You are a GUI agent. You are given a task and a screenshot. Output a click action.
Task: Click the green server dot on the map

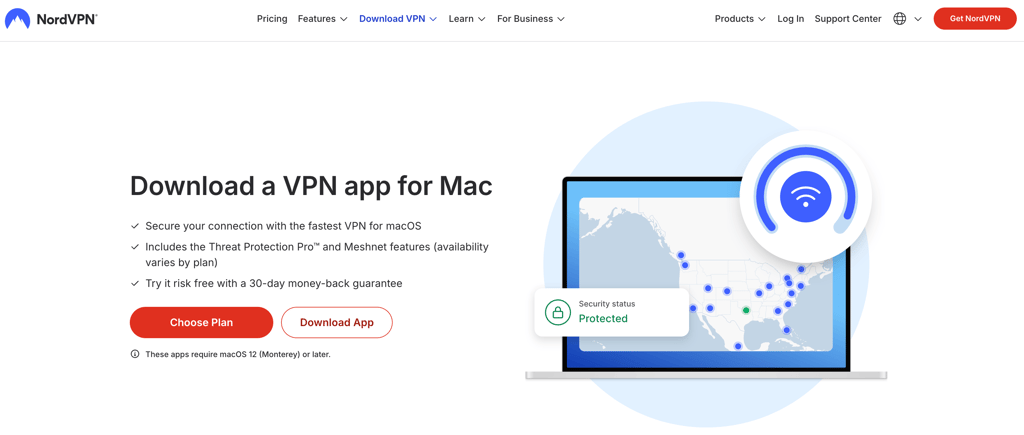tap(746, 310)
